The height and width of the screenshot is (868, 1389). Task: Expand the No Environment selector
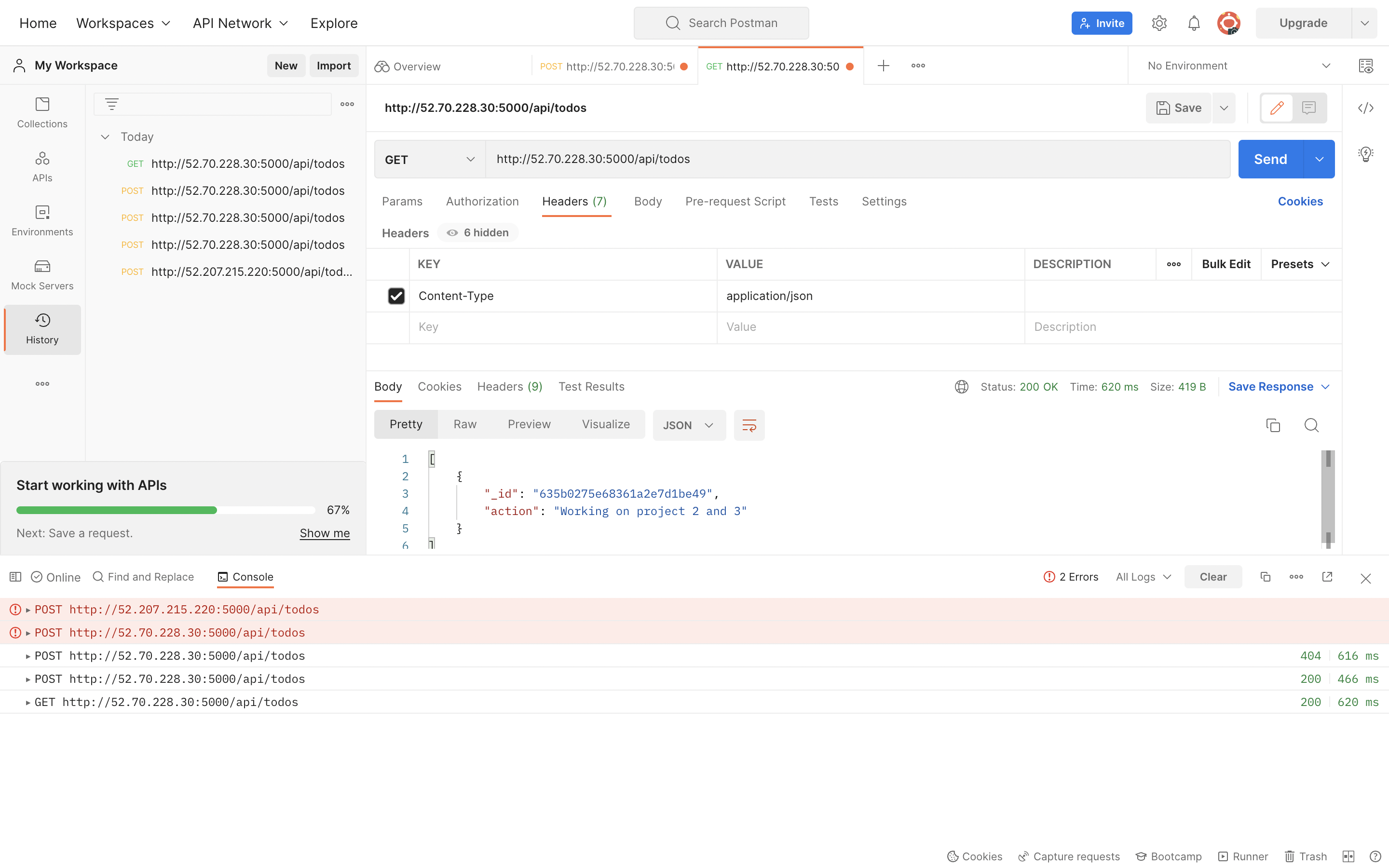click(x=1239, y=66)
